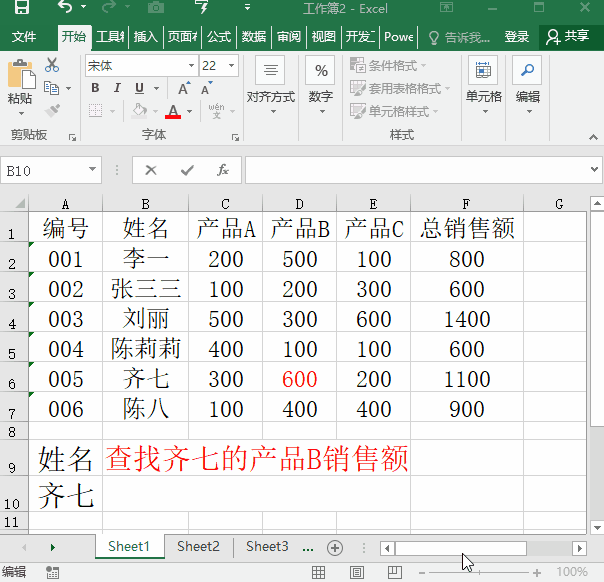Image resolution: width=604 pixels, height=582 pixels.
Task: Select cell containing 1400
Action: [467, 317]
